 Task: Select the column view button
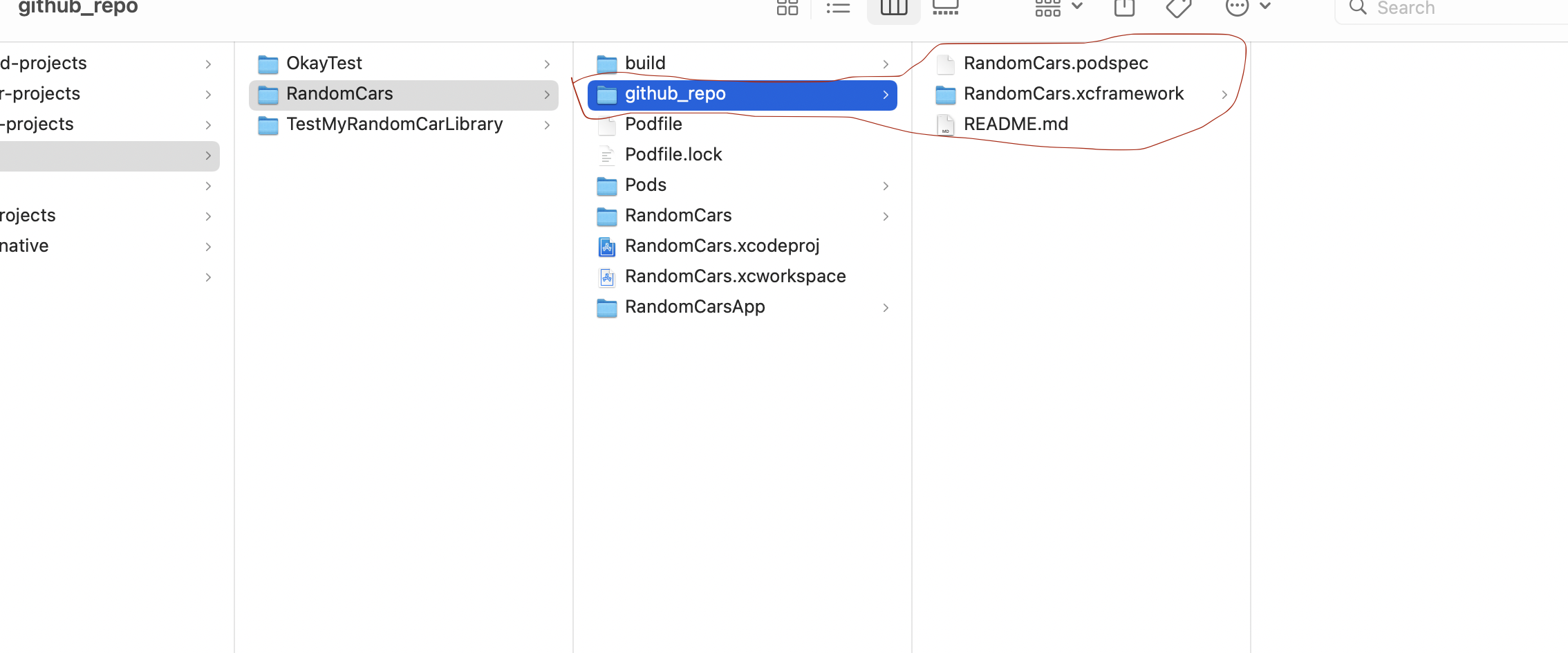pyautogui.click(x=893, y=8)
